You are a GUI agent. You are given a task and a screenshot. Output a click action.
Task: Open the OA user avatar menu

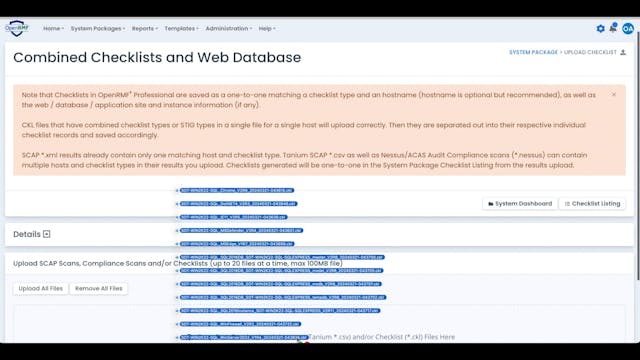click(x=628, y=28)
